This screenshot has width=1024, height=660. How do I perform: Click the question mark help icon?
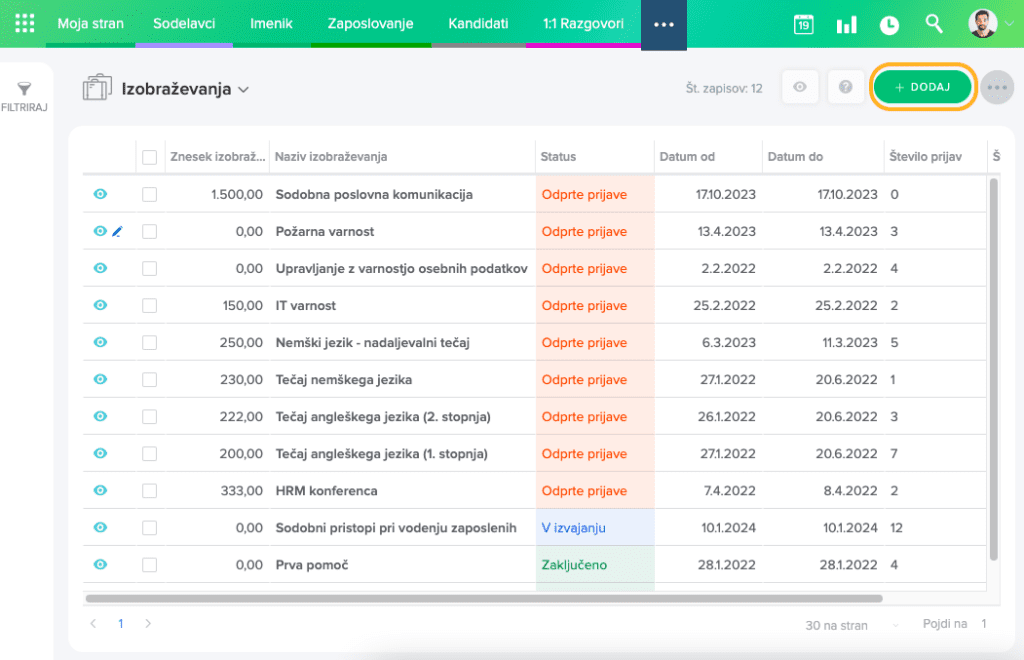(846, 88)
